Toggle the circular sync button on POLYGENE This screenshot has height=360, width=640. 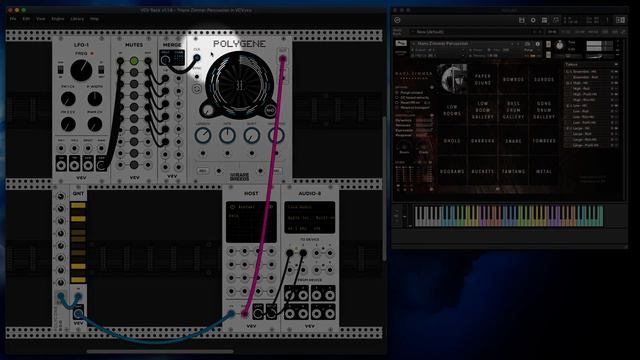click(x=196, y=89)
